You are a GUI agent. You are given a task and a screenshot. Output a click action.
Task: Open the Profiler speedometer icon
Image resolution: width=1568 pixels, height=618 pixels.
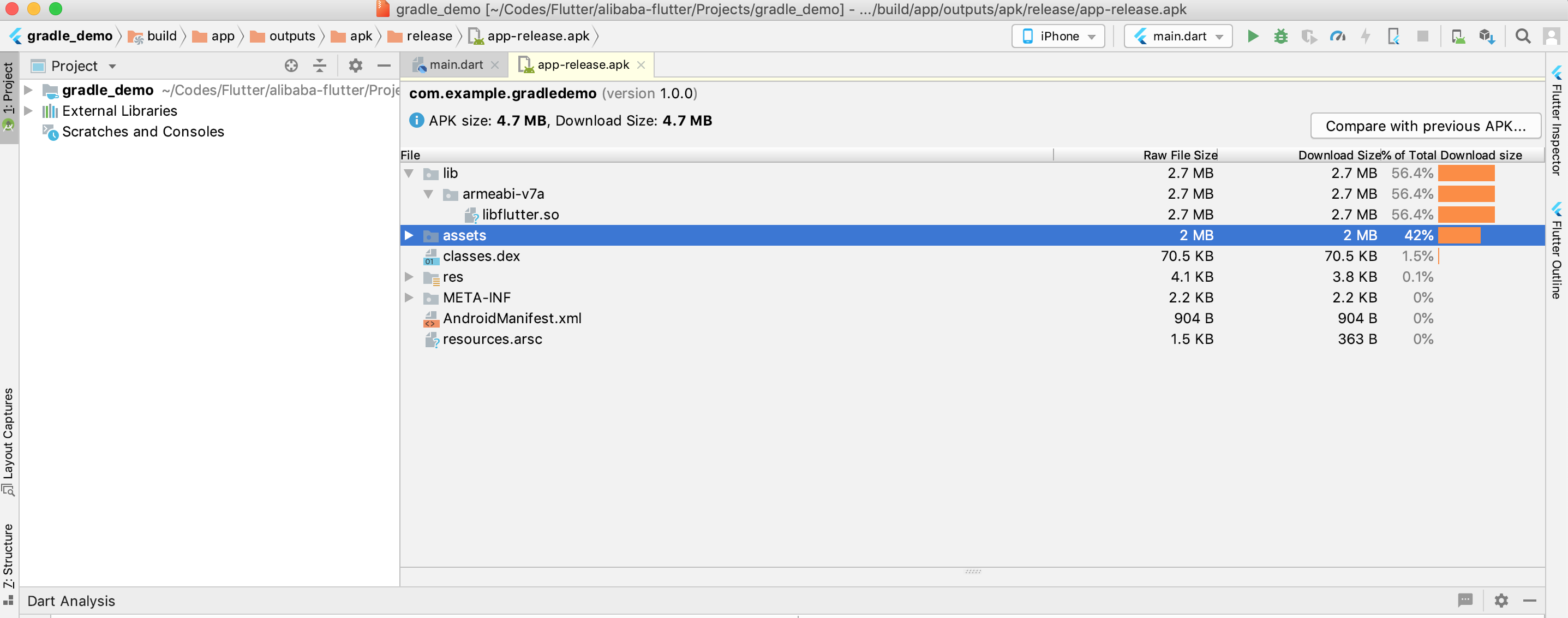1338,36
